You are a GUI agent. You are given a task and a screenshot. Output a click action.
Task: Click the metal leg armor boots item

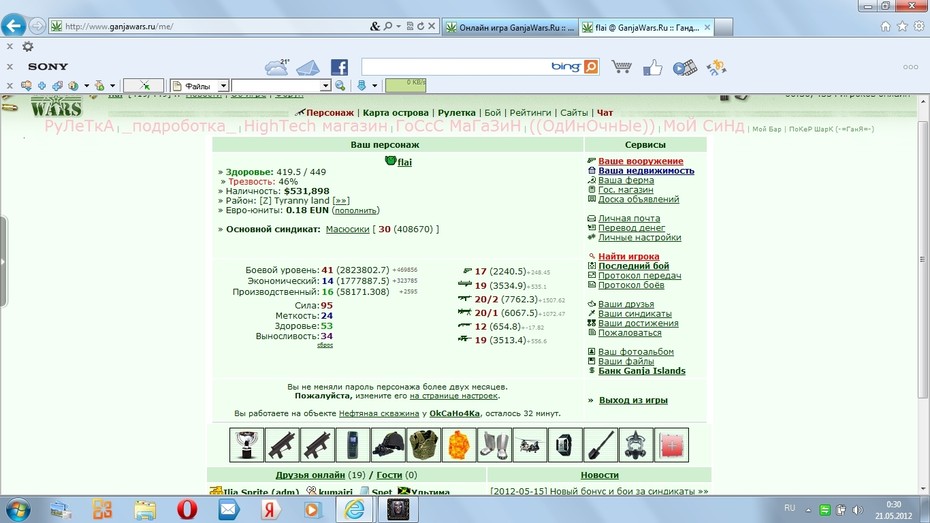[495, 445]
